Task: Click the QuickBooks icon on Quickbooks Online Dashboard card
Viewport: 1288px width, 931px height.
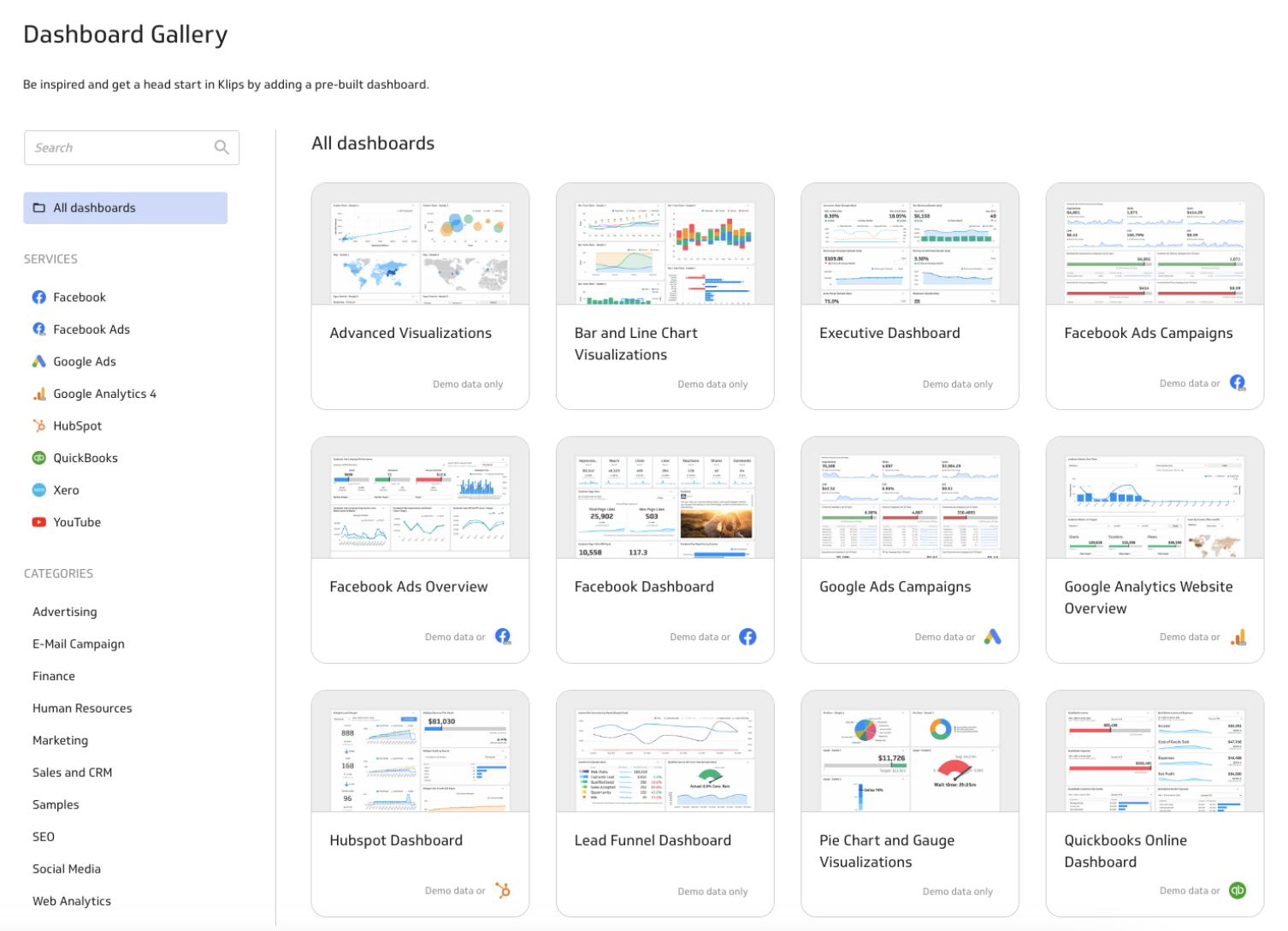Action: 1238,890
